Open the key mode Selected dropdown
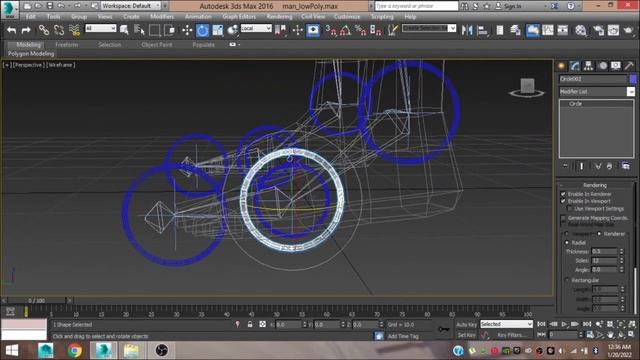 click(506, 324)
